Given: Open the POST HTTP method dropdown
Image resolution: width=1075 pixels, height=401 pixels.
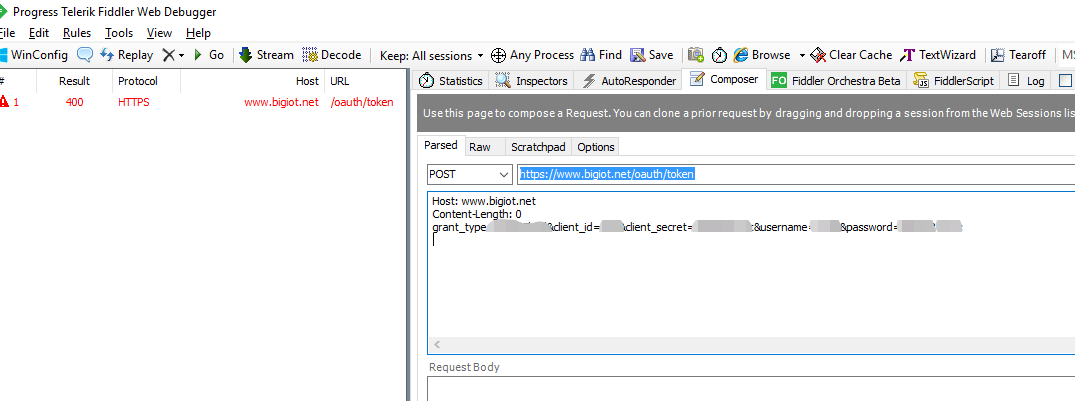Looking at the screenshot, I should tap(469, 174).
